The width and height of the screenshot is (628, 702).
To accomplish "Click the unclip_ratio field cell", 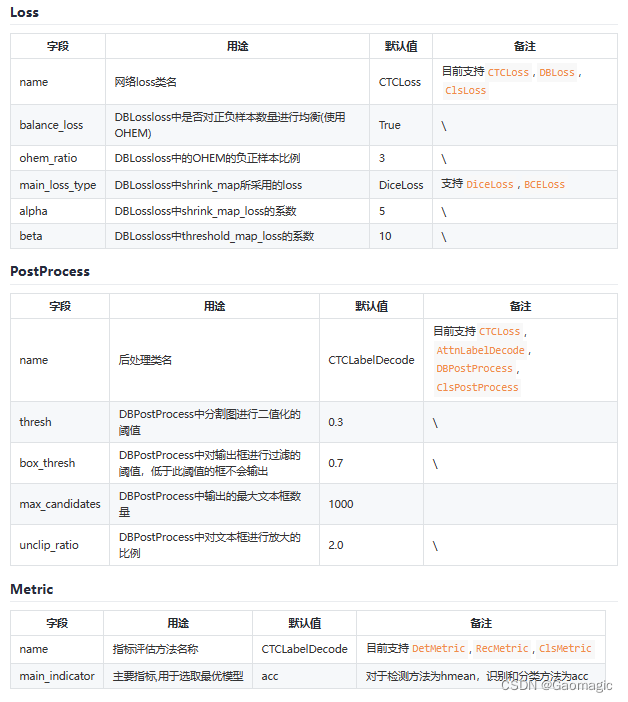I will pyautogui.click(x=49, y=545).
